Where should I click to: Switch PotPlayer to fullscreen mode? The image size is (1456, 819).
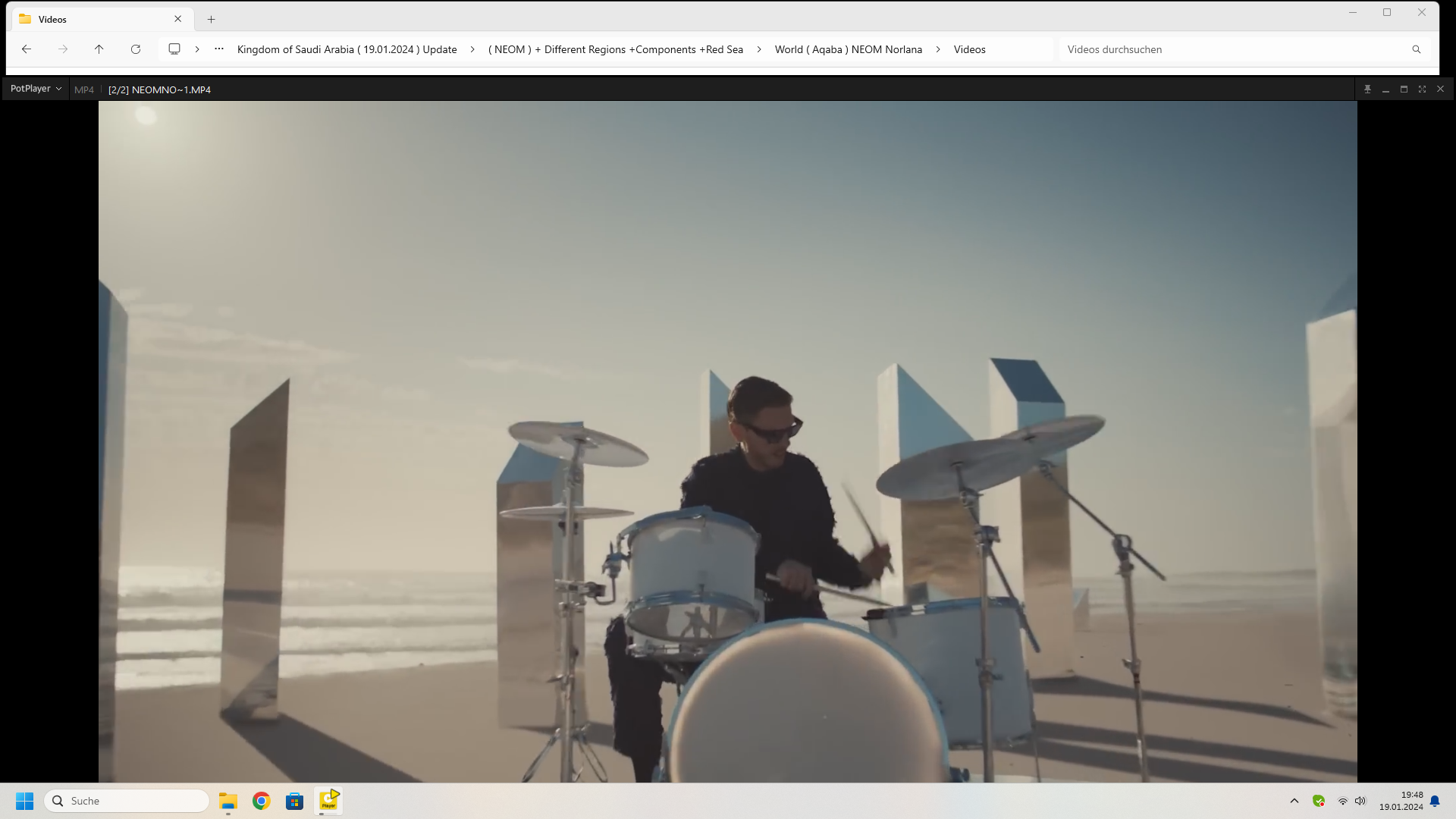pyautogui.click(x=1422, y=89)
